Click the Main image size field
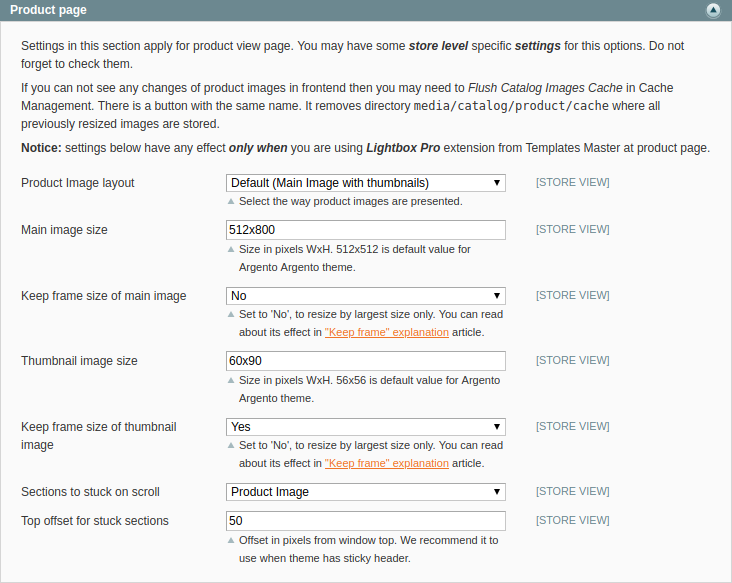The width and height of the screenshot is (732, 583). (366, 230)
